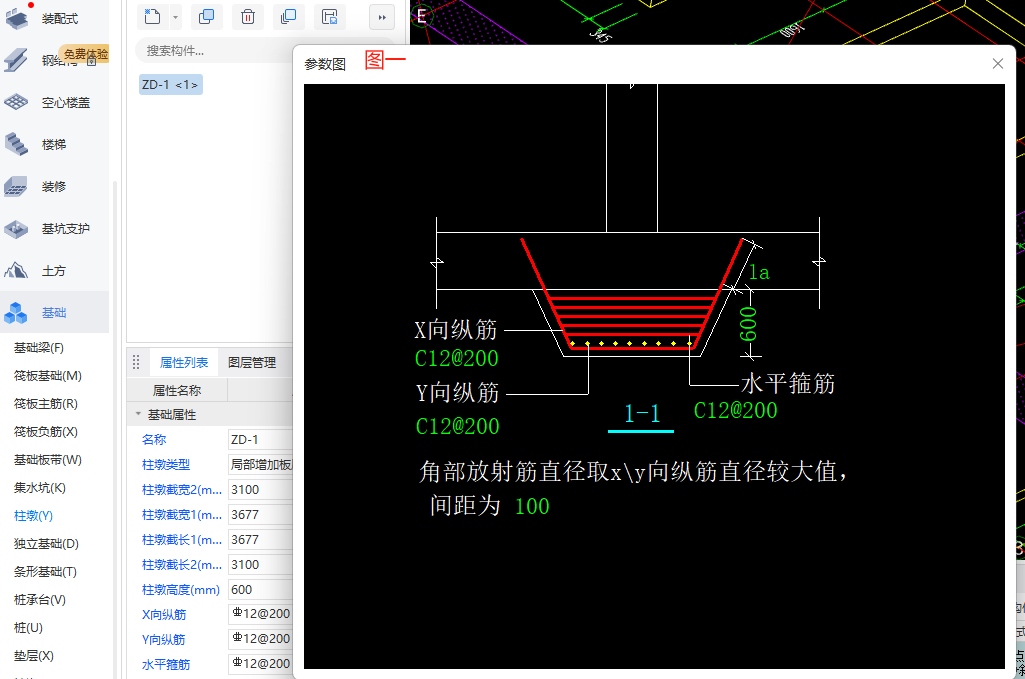Open the 装配式 module icon
The image size is (1025, 679).
point(16,18)
